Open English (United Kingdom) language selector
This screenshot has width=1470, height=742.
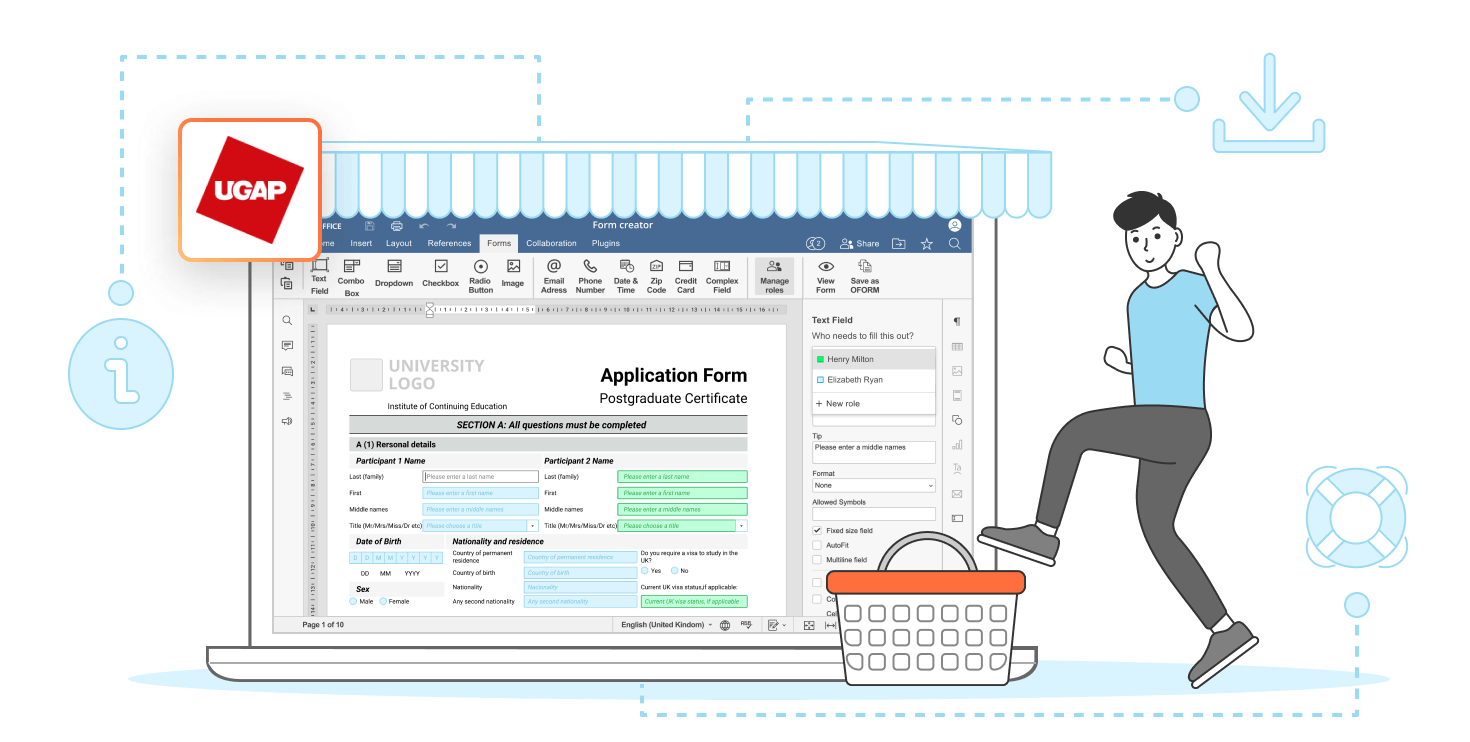coord(666,625)
